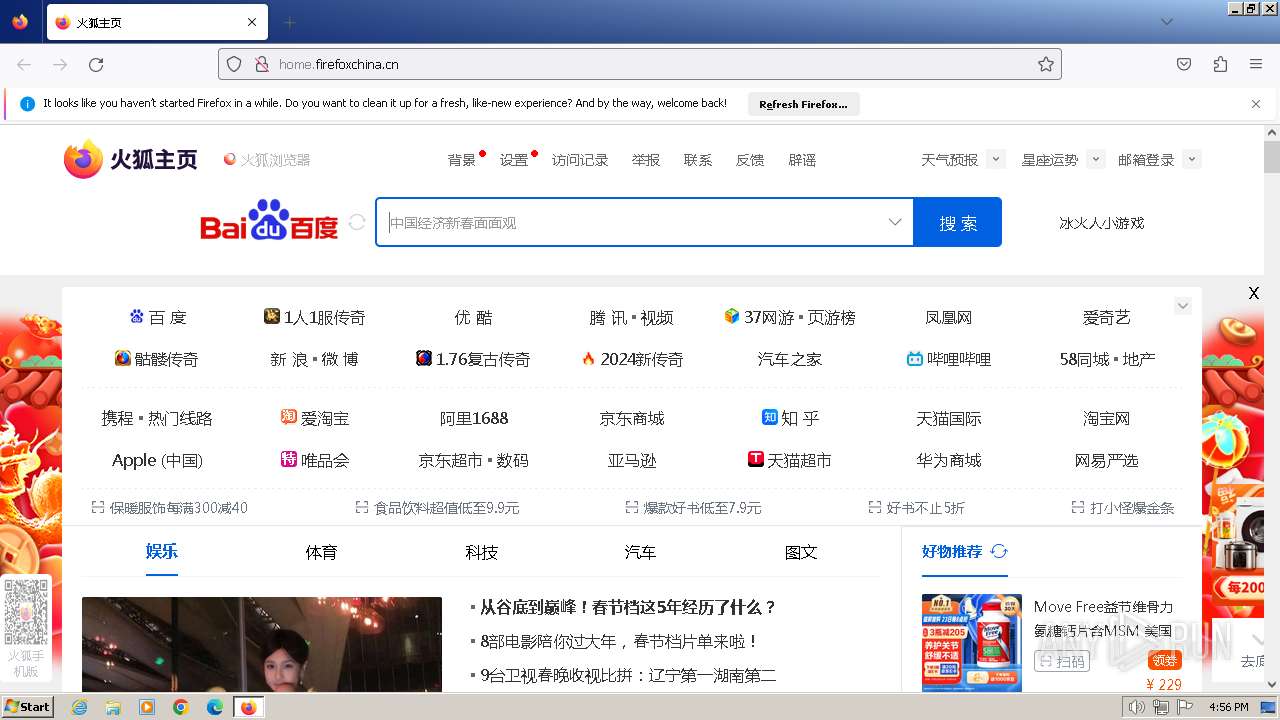
Task: Switch to the 体育 news tab
Action: pyautogui.click(x=322, y=552)
